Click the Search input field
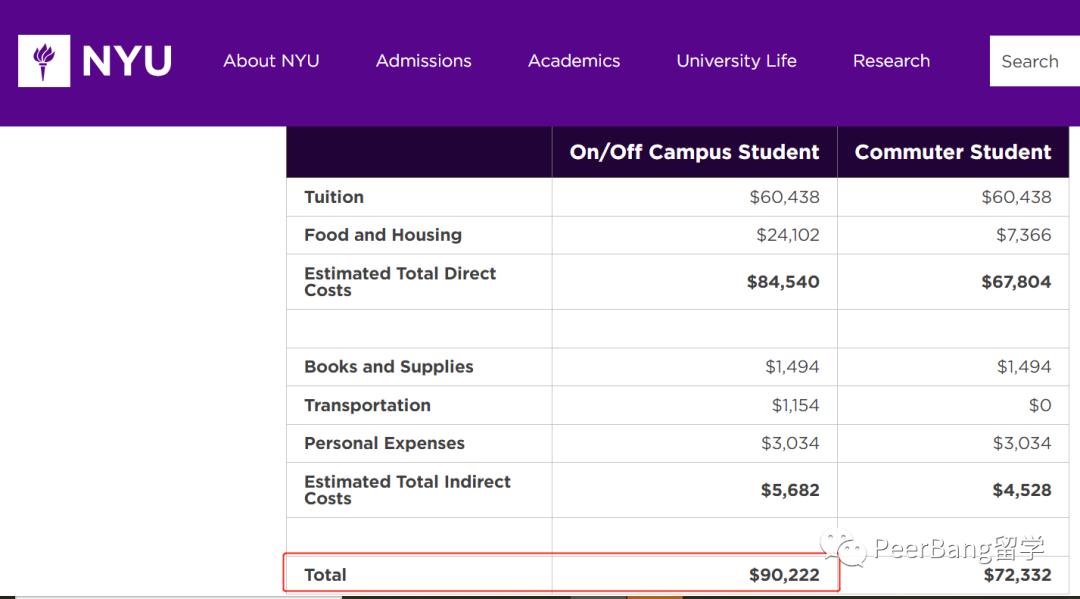1080x599 pixels. pos(1033,61)
